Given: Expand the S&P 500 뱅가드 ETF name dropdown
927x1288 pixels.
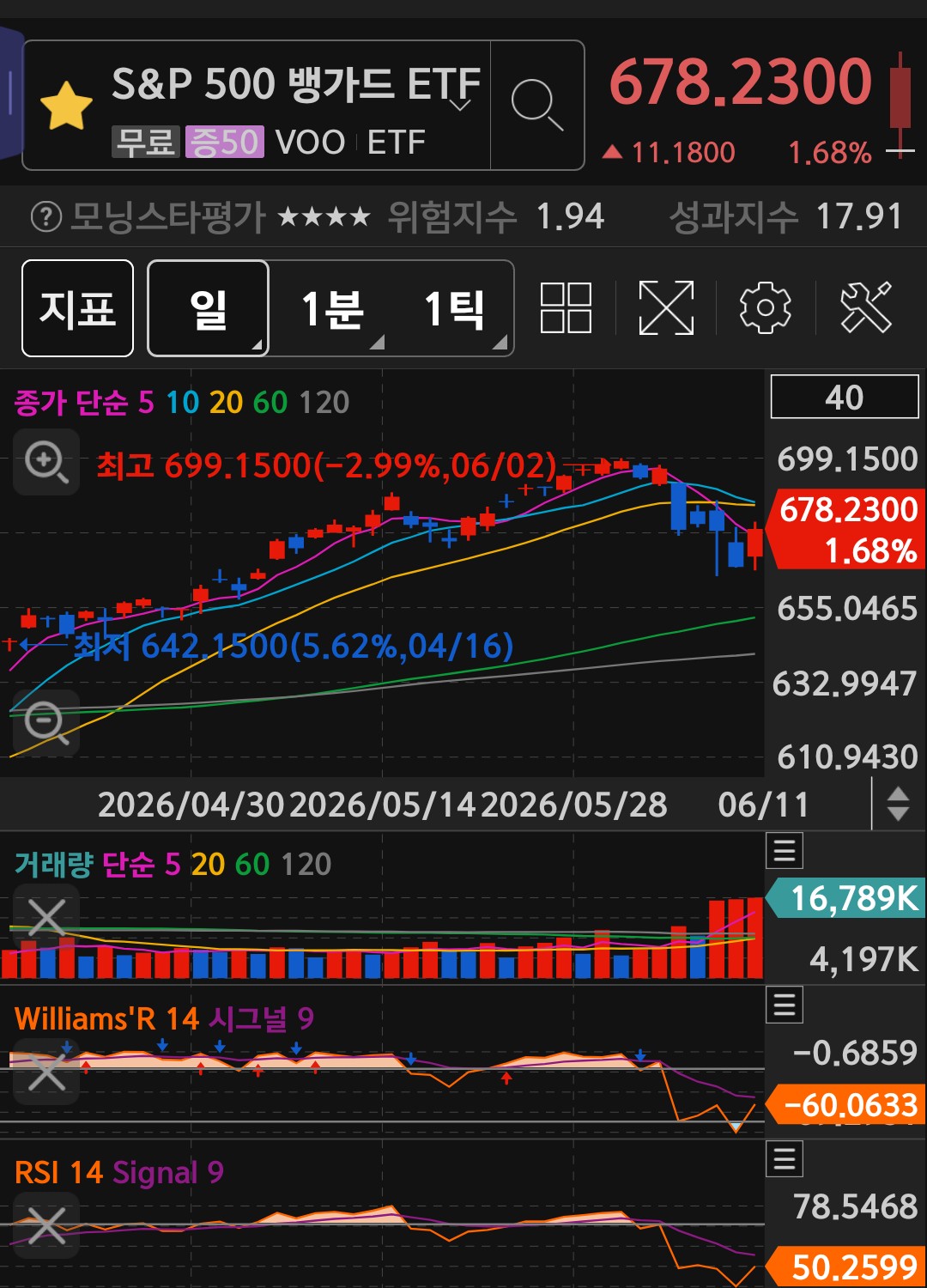Looking at the screenshot, I should point(461,106).
